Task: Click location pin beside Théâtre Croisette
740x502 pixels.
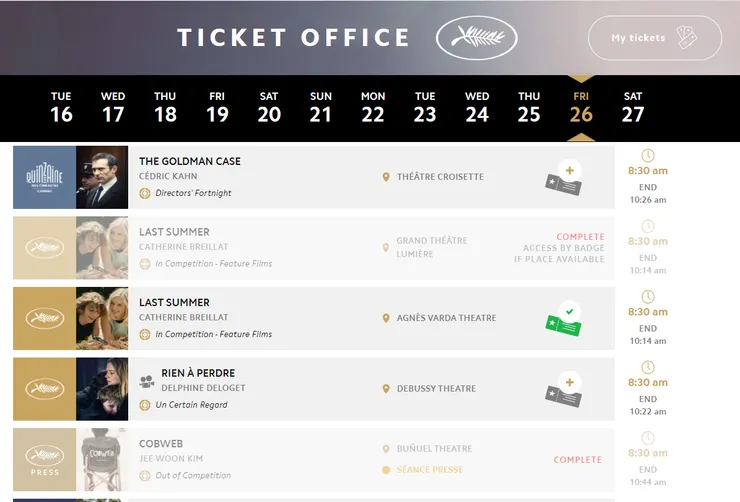Action: point(386,177)
